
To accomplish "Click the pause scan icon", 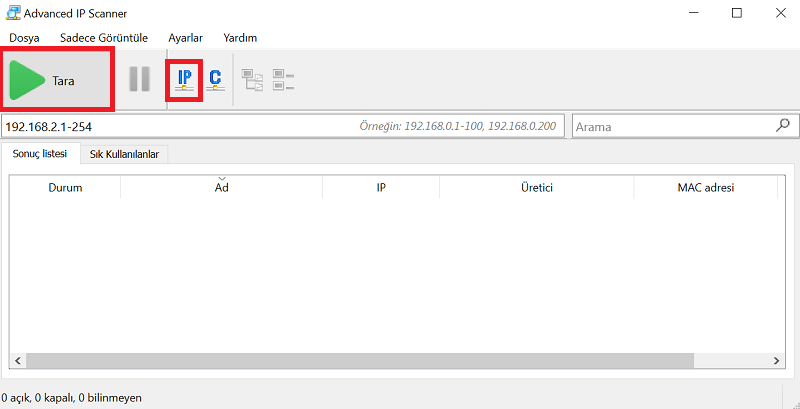I will (x=139, y=79).
